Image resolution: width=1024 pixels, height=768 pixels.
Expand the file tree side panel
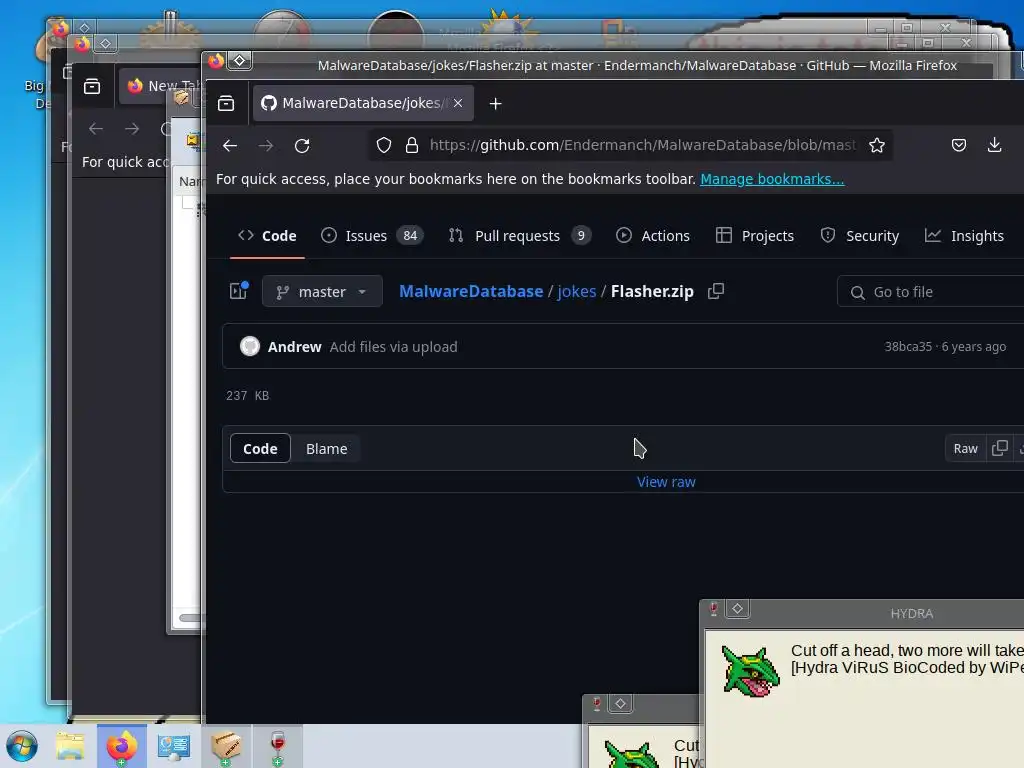[238, 291]
